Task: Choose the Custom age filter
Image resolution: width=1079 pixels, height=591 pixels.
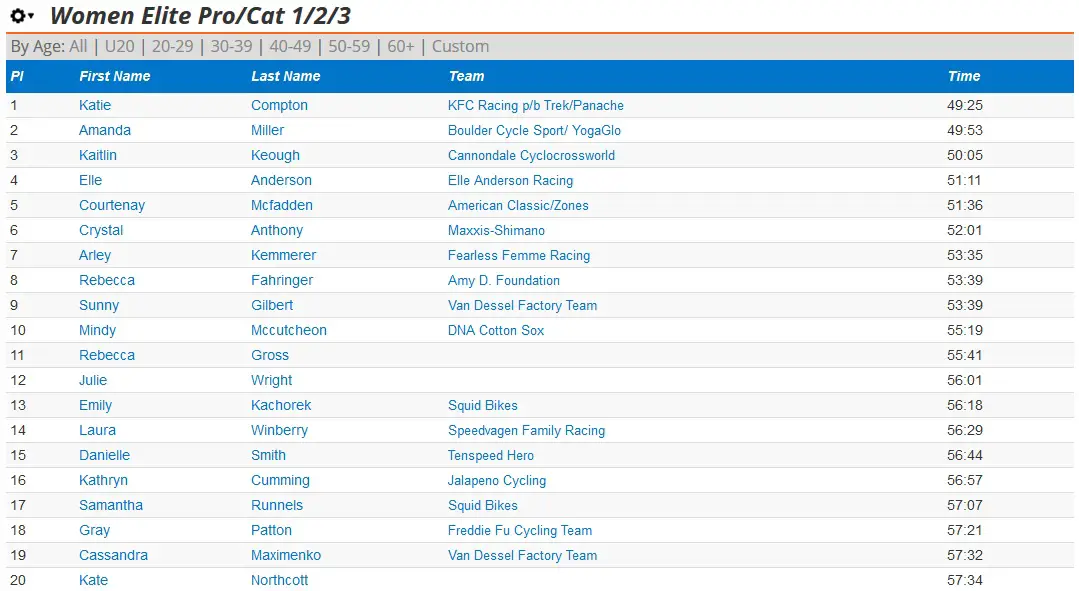Action: 460,46
